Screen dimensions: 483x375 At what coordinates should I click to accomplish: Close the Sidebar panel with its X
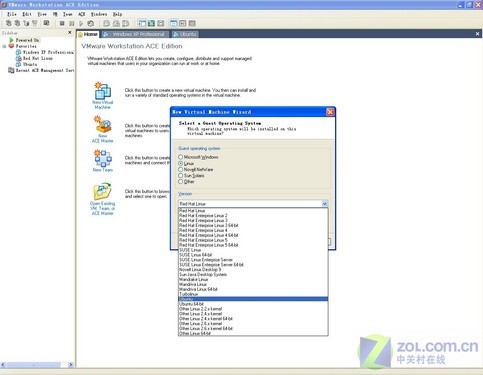pyautogui.click(x=70, y=32)
